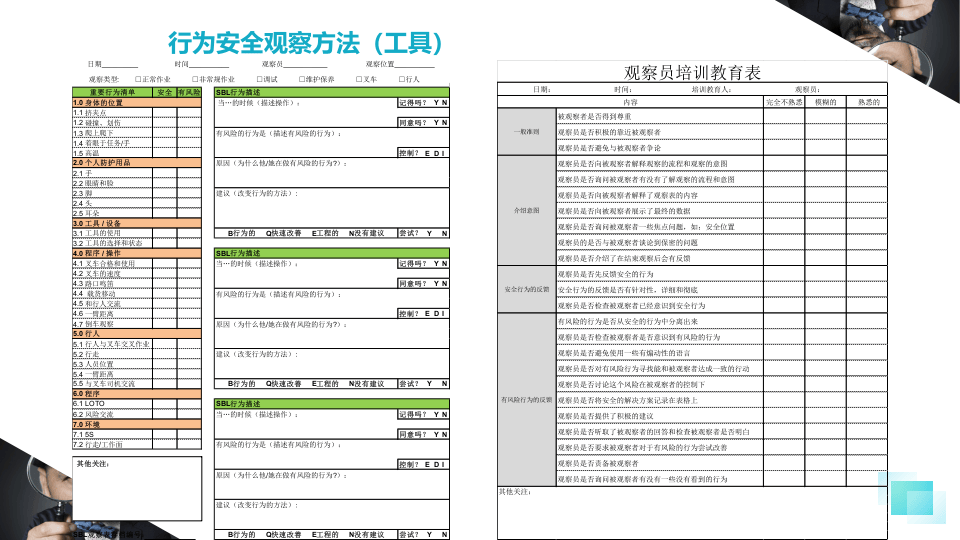Select row 2.2 眼睛和脸
The width and height of the screenshot is (960, 540).
[x=137, y=183]
